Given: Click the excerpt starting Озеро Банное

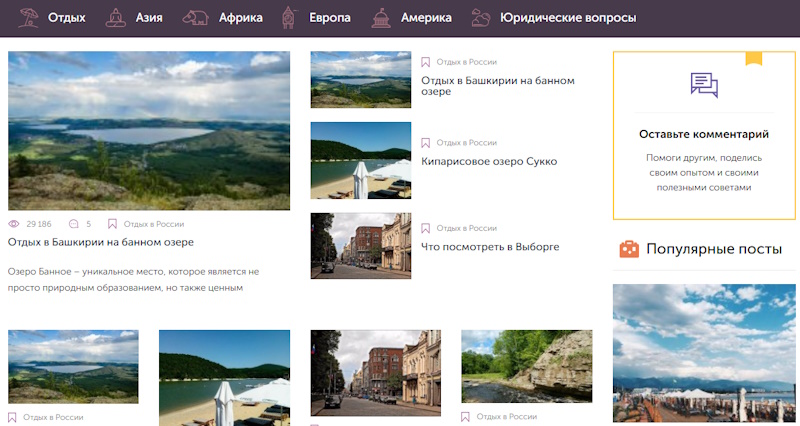Looking at the screenshot, I should pos(134,280).
